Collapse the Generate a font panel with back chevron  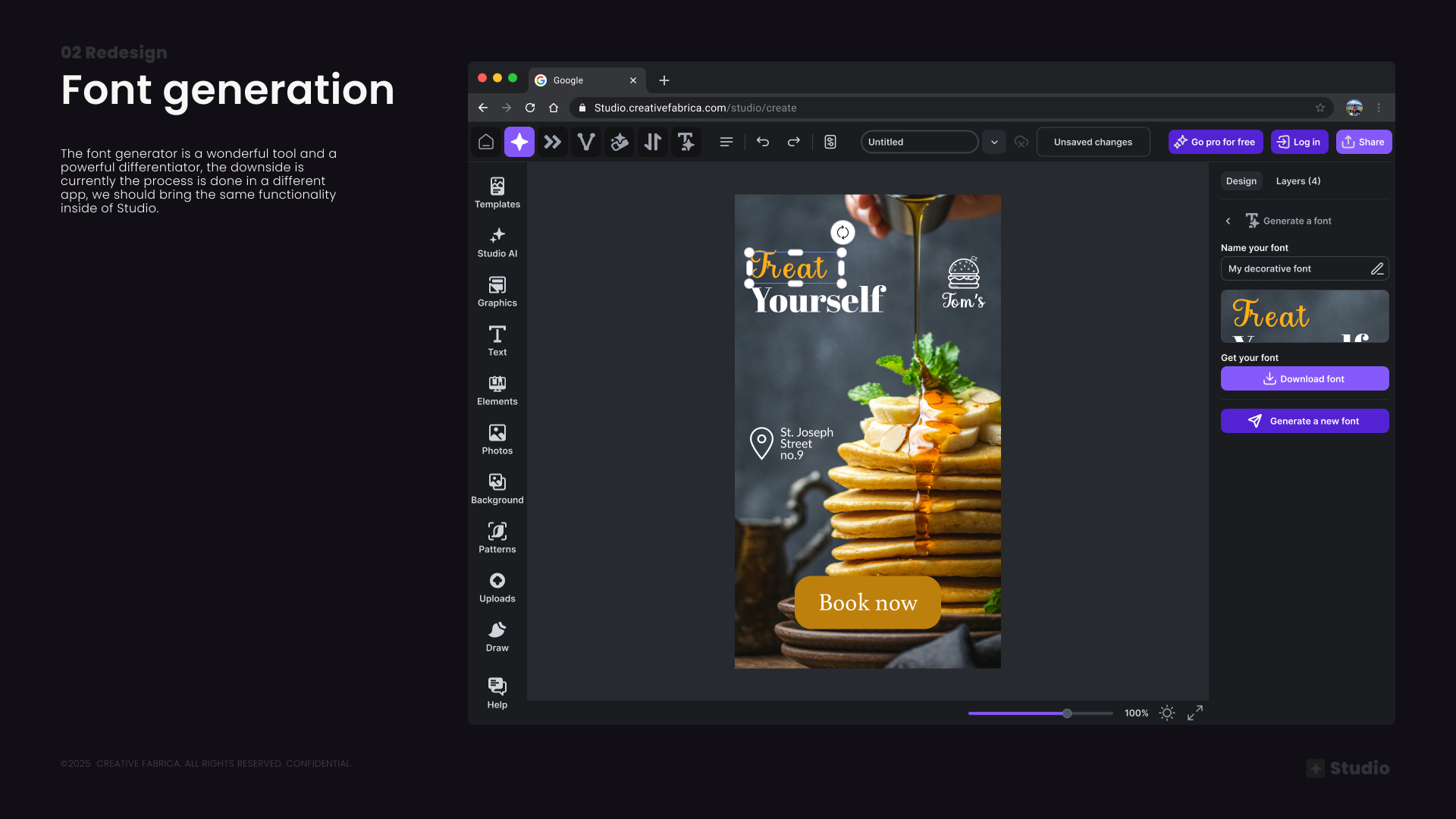point(1228,221)
